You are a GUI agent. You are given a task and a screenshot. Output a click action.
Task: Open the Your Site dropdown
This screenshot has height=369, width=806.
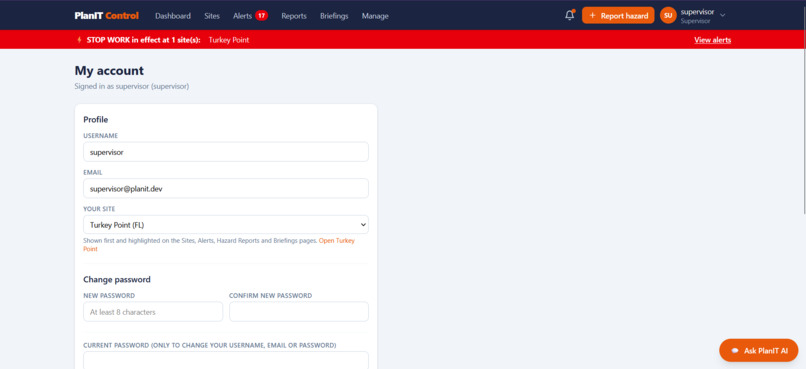(226, 225)
